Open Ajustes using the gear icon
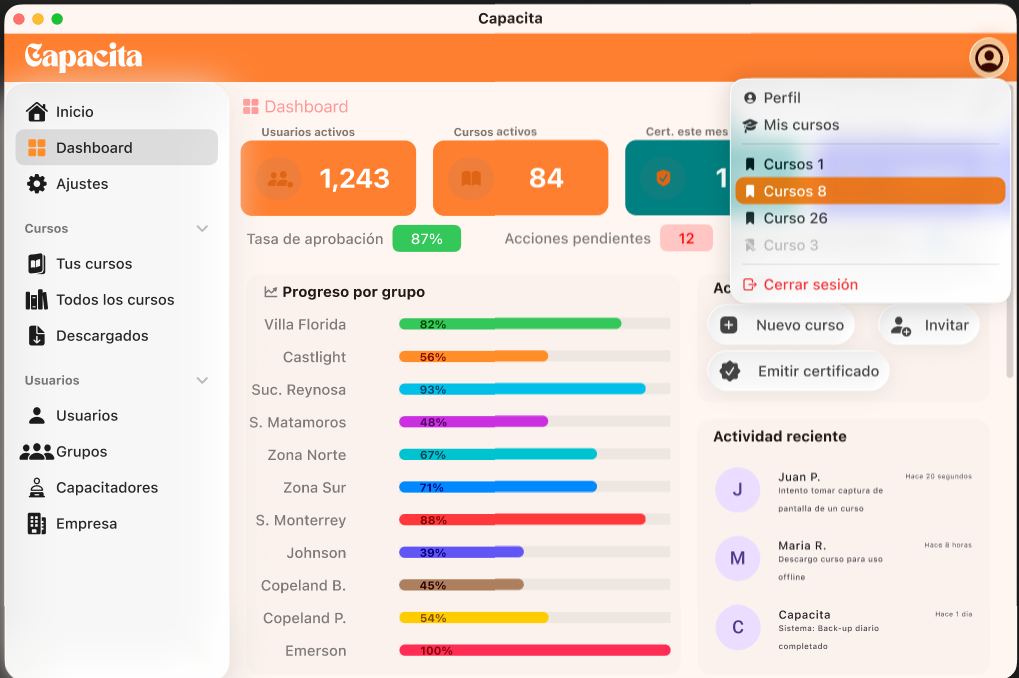Viewport: 1019px width, 678px height. pos(37,183)
